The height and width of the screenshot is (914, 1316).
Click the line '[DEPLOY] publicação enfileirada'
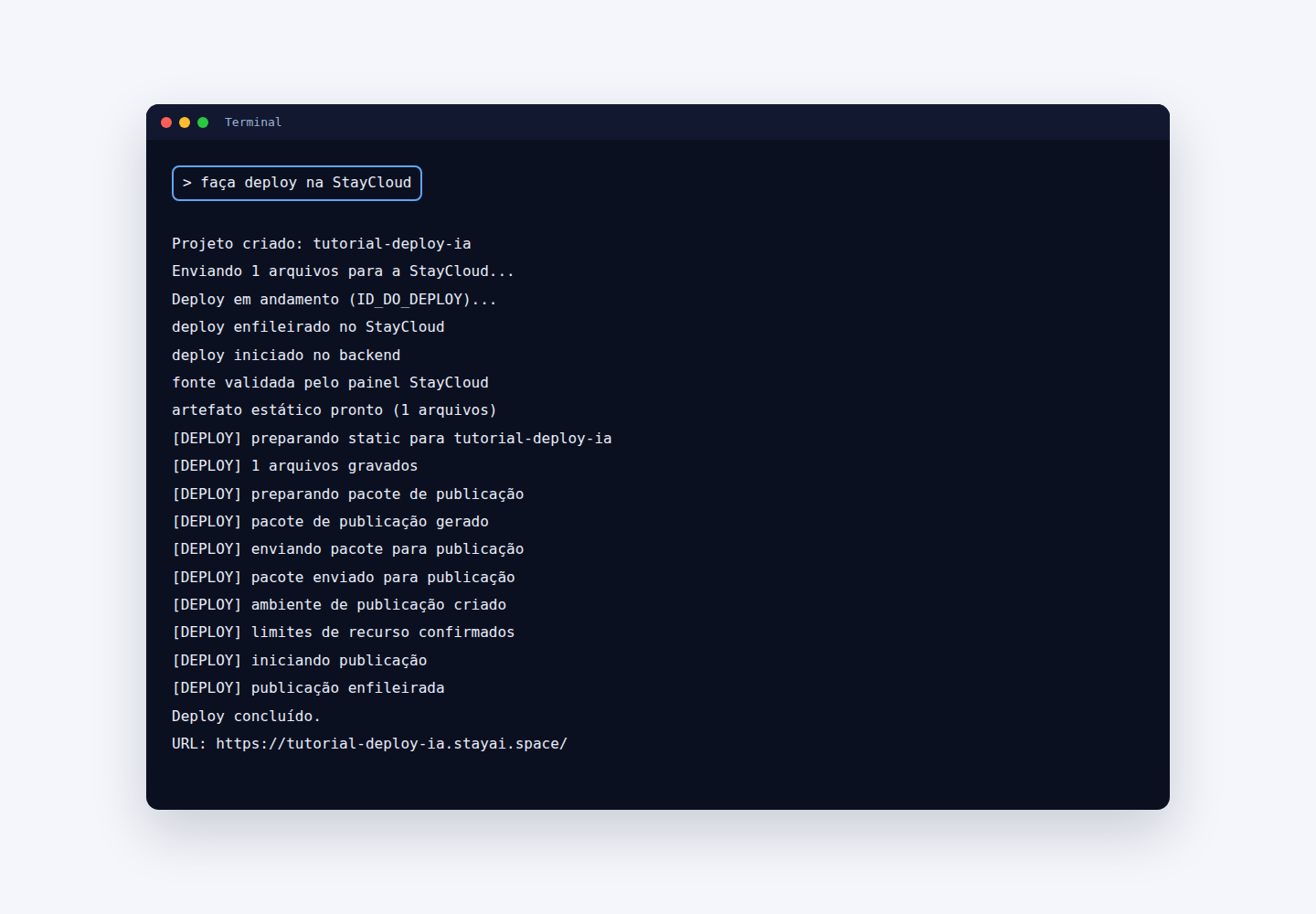tap(308, 688)
